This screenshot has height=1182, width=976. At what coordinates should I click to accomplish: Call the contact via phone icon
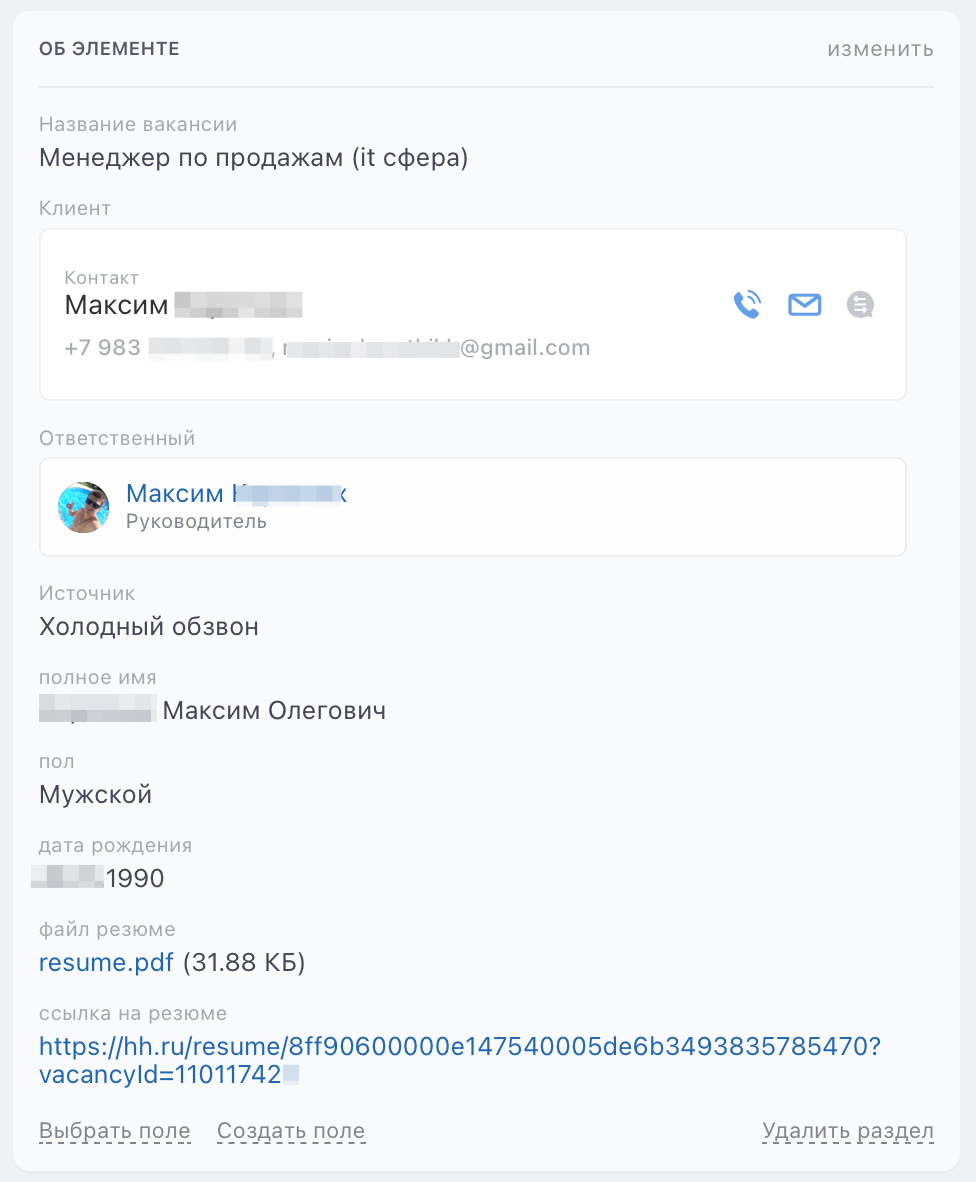pyautogui.click(x=748, y=305)
